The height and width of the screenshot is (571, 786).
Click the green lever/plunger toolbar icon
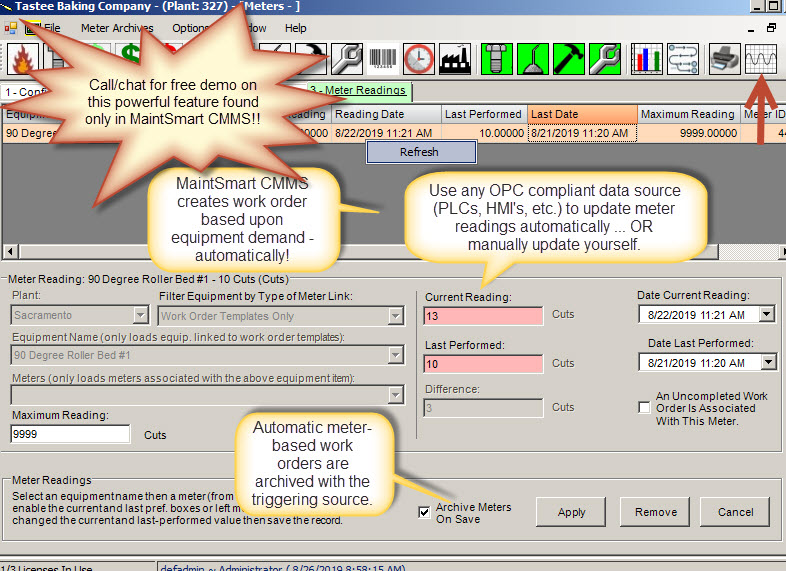pyautogui.click(x=533, y=59)
